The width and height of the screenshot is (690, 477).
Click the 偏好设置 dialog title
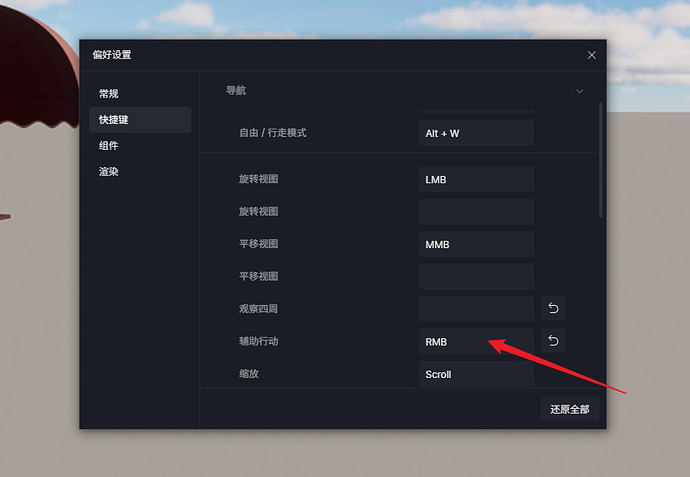(112, 55)
